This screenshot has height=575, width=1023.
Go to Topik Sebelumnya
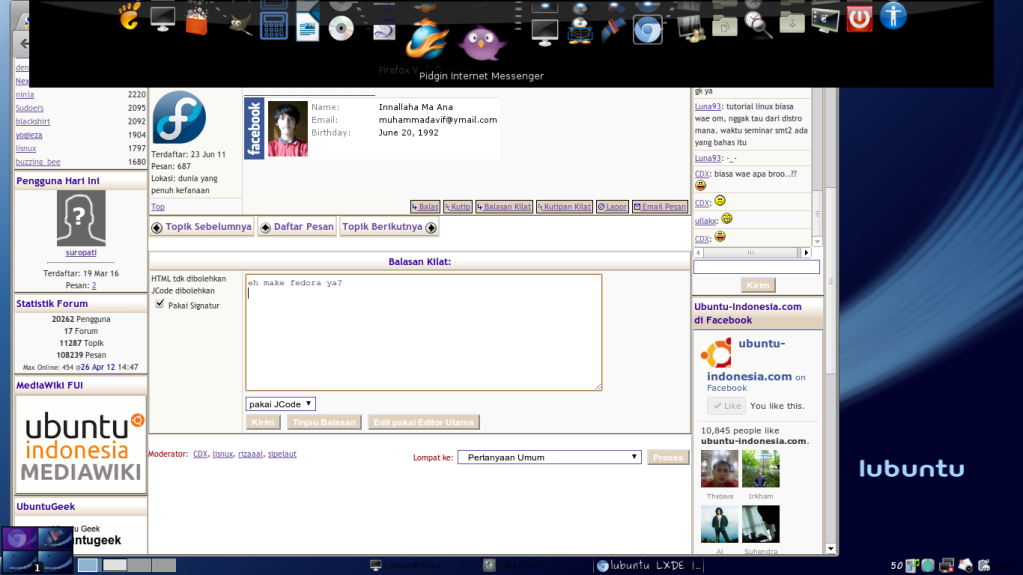click(202, 227)
